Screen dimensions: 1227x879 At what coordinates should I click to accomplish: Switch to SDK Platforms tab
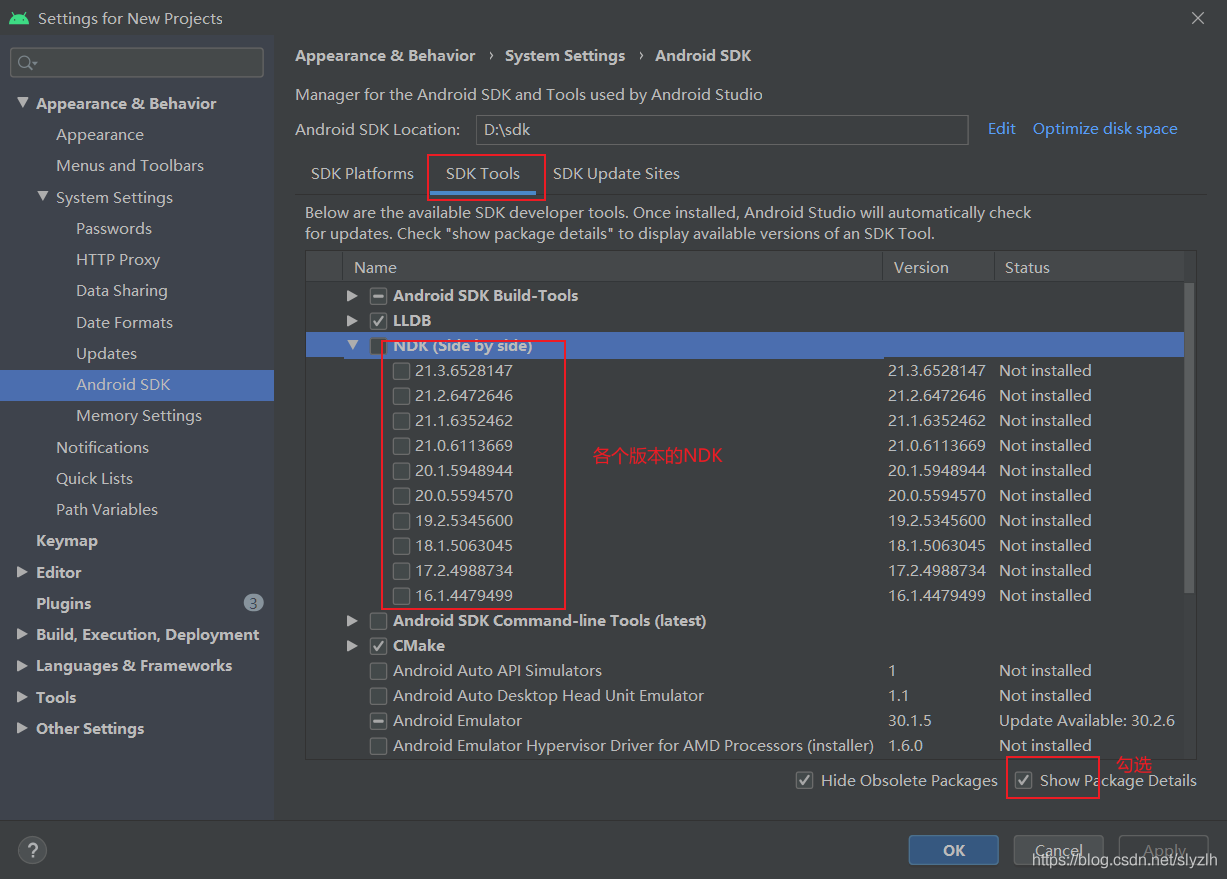coord(362,174)
